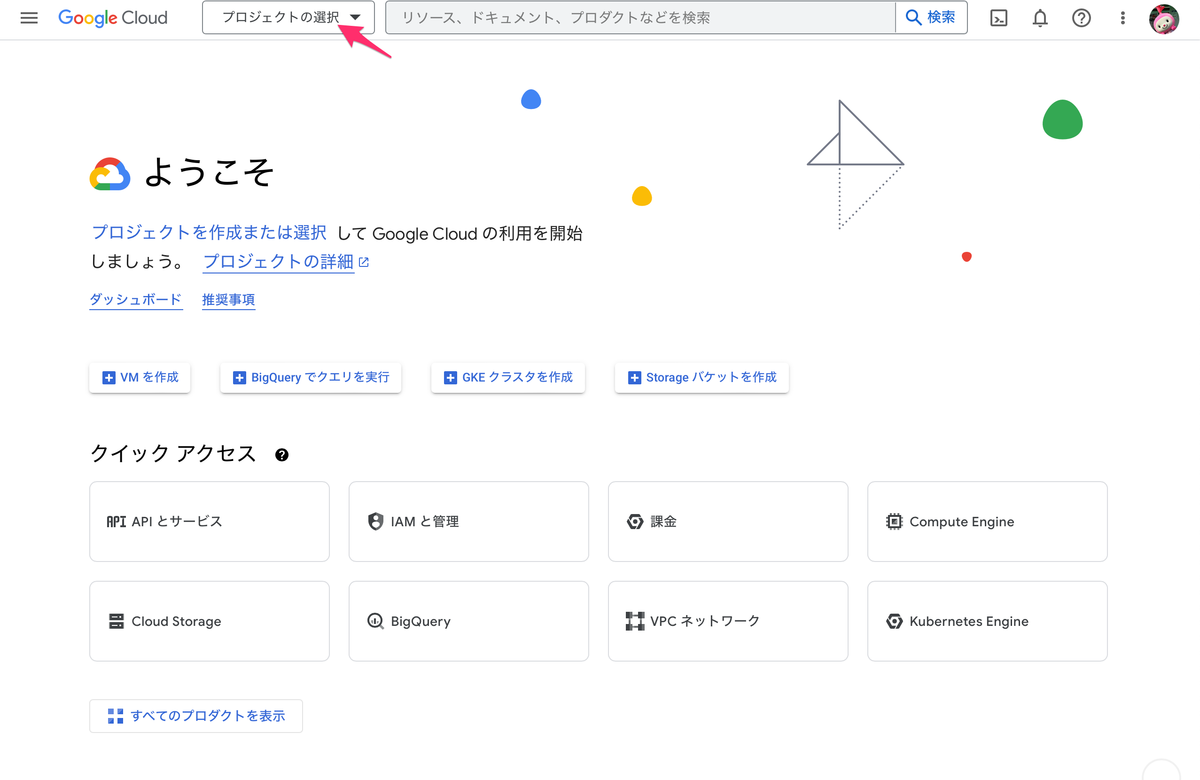Viewport: 1200px width, 780px height.
Task: Open the three-dot settings menu
Action: pyautogui.click(x=1123, y=18)
